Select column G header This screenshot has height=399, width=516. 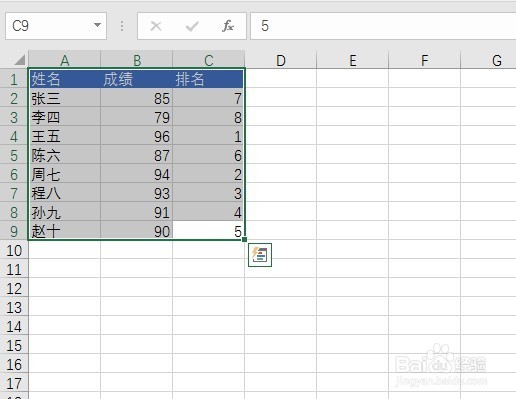489,60
